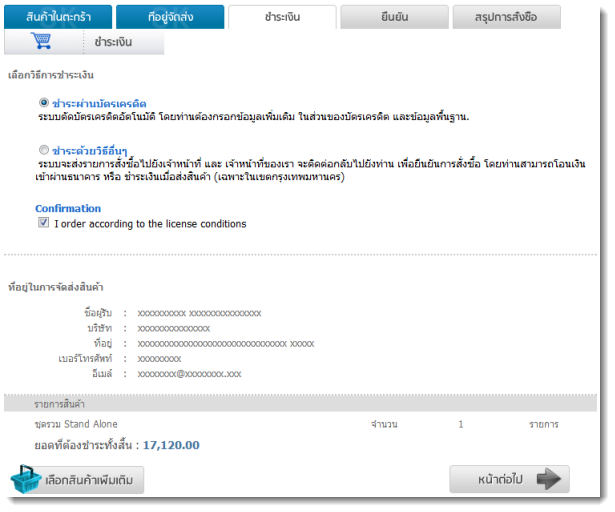This screenshot has height=512, width=615.
Task: Click the total amount 17,120.00
Action: point(171,445)
